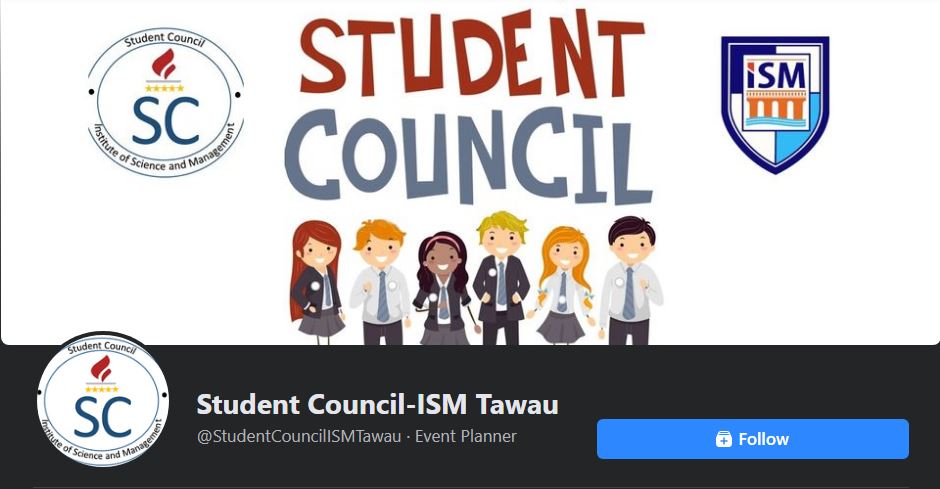
Task: Open the circular SC profile picture
Action: pos(103,400)
